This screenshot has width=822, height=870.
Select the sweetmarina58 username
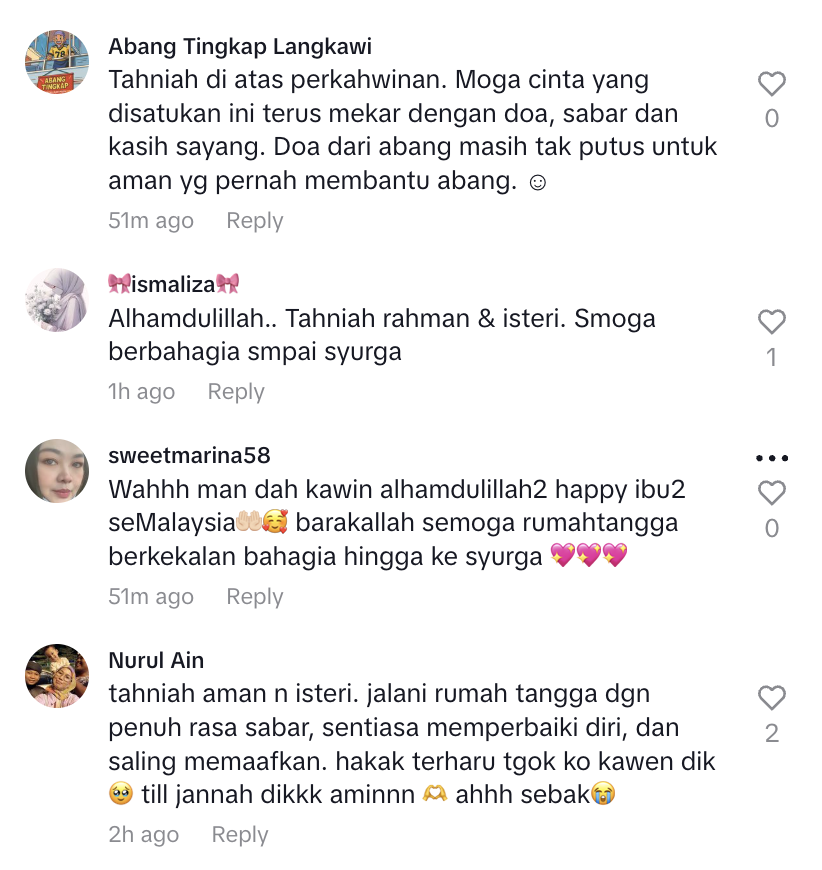click(189, 456)
